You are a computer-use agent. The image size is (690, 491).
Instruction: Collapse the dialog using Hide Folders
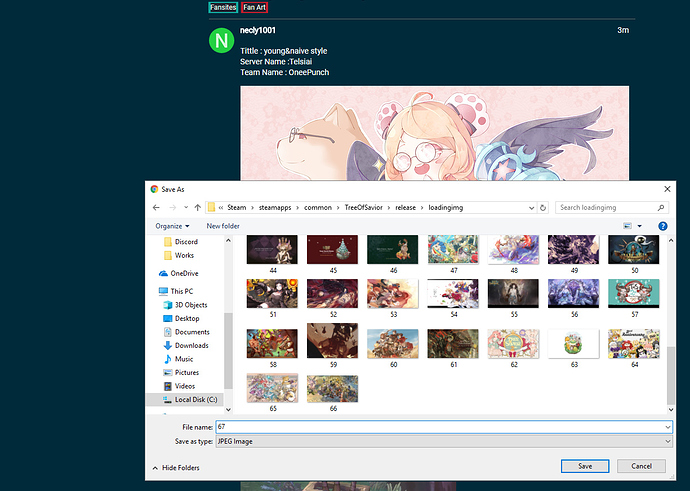click(176, 467)
